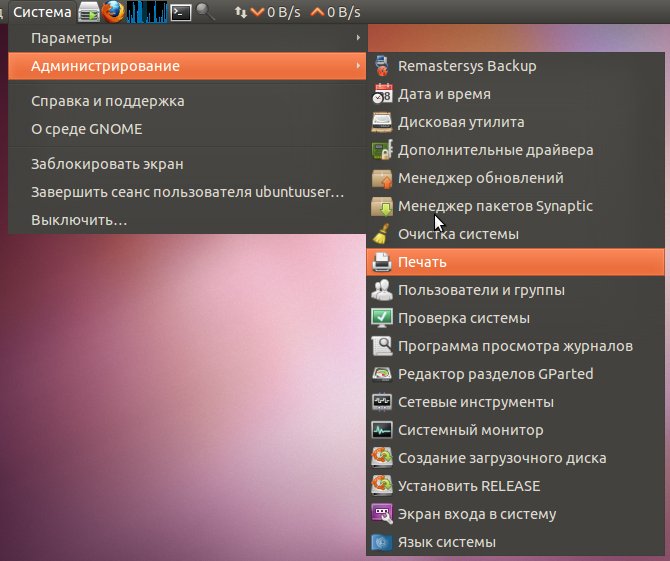The image size is (670, 561).
Task: Open Remastersys Backup from Administration menu
Action: tap(515, 66)
